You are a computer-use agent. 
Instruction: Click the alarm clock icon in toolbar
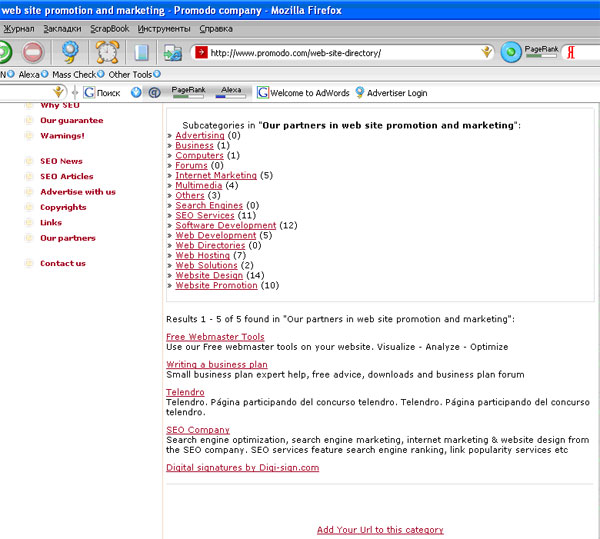coord(107,52)
